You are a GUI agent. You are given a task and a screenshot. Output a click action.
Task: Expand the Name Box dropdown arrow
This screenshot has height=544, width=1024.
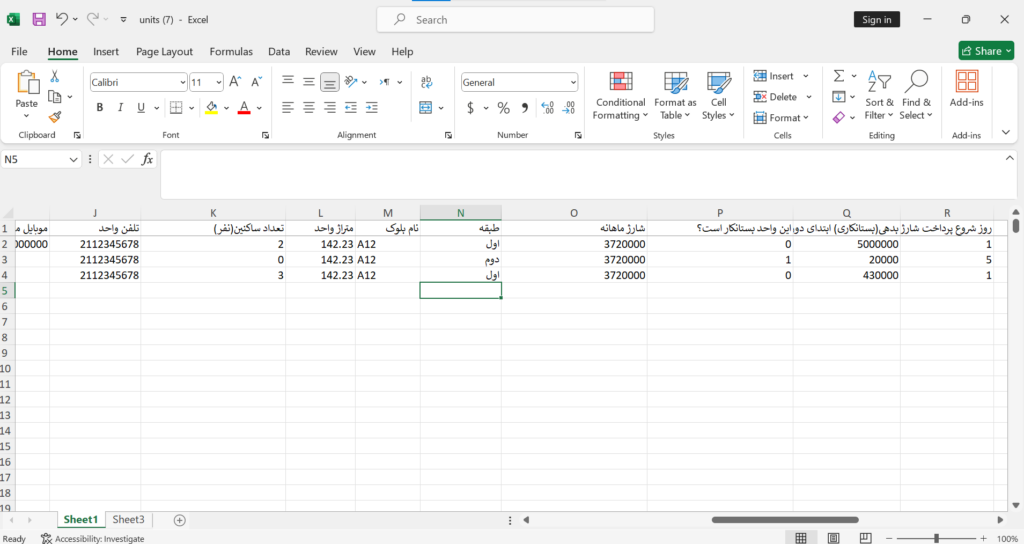(73, 159)
